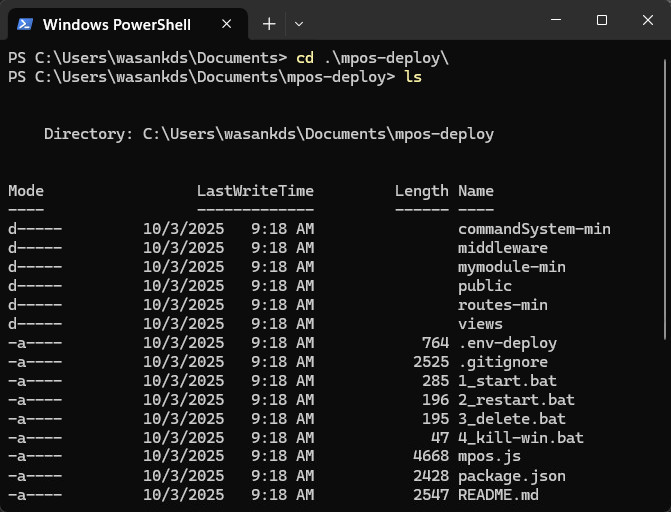Click the package.json file name
The height and width of the screenshot is (512, 671).
[x=511, y=476]
